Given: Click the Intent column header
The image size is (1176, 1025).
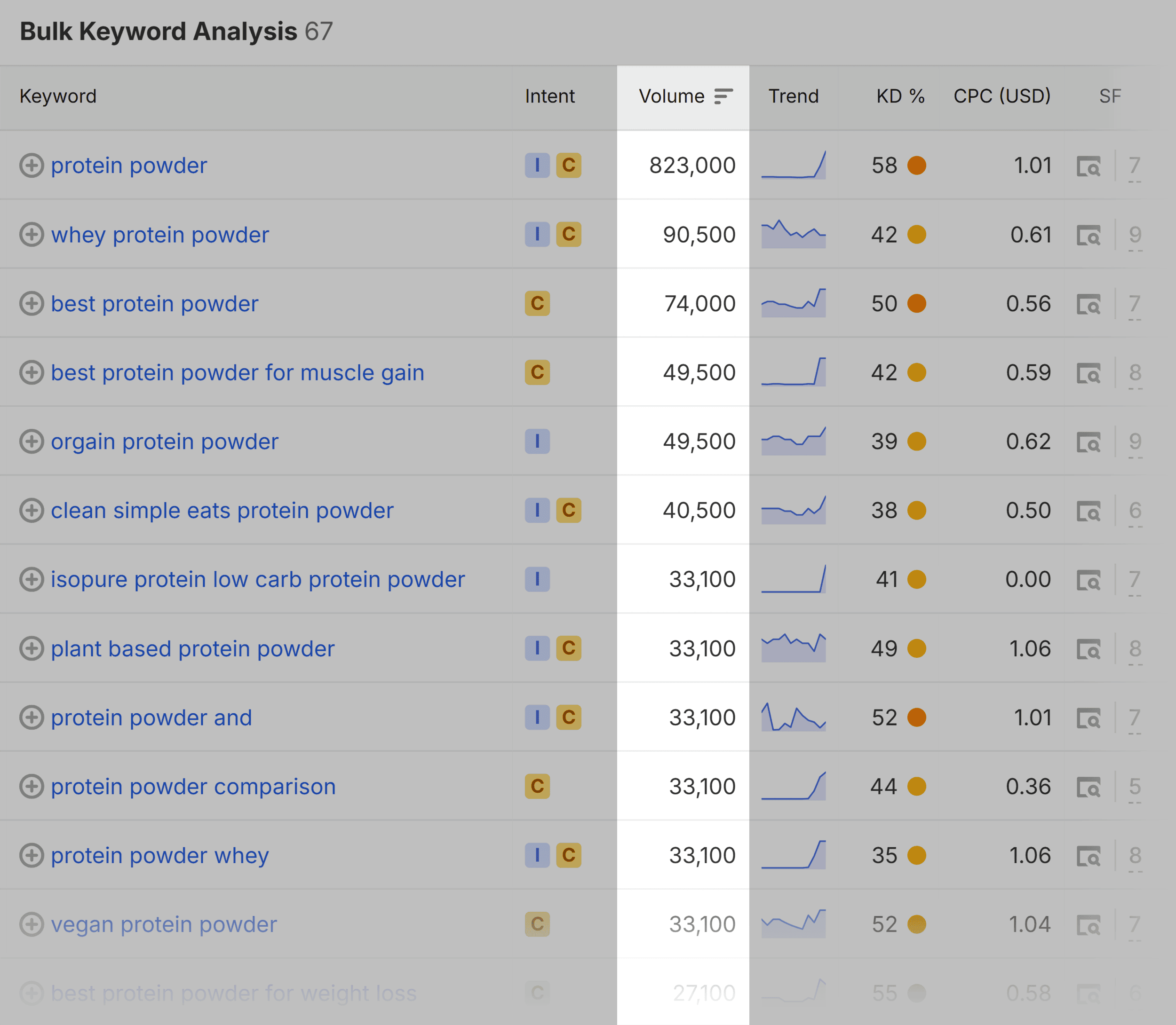Looking at the screenshot, I should [x=549, y=96].
